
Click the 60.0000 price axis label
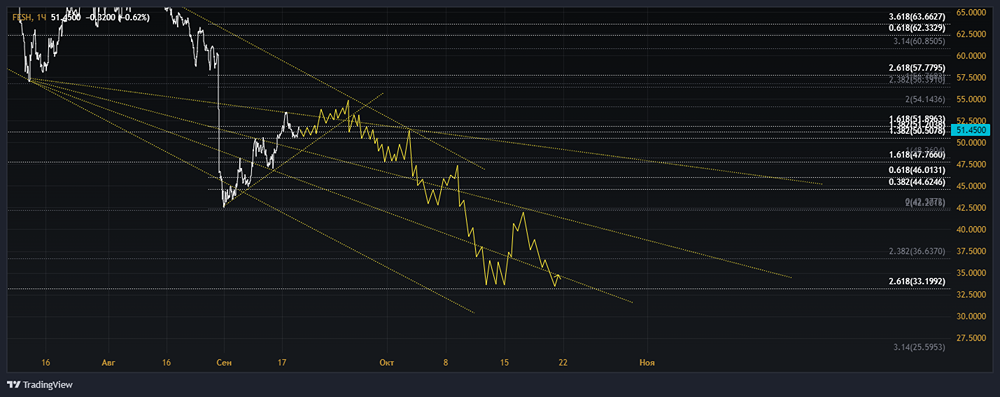pyautogui.click(x=970, y=56)
